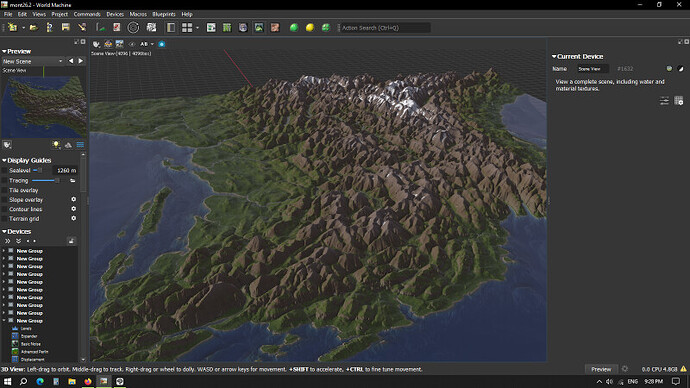This screenshot has width=690, height=388.
Task: Click the lock icon in the Devices panel
Action: point(71,241)
